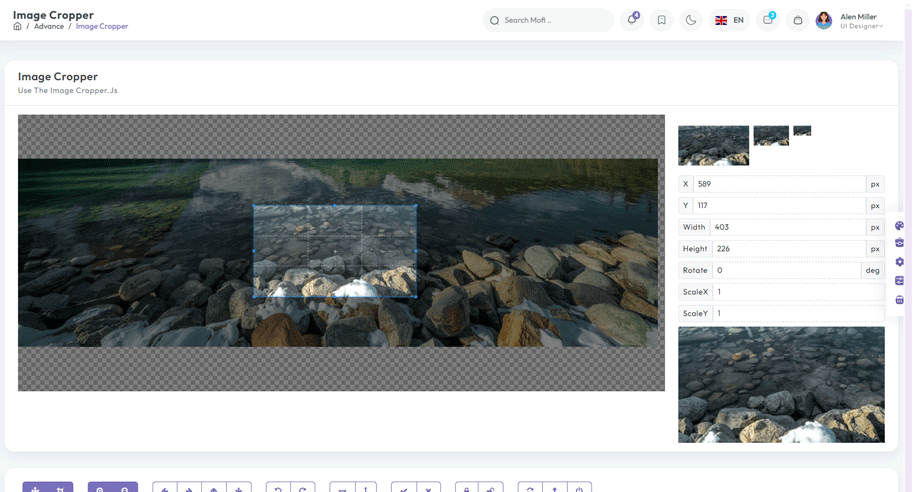Click the Width input field
Screen dimensions: 913x492
(x=787, y=227)
